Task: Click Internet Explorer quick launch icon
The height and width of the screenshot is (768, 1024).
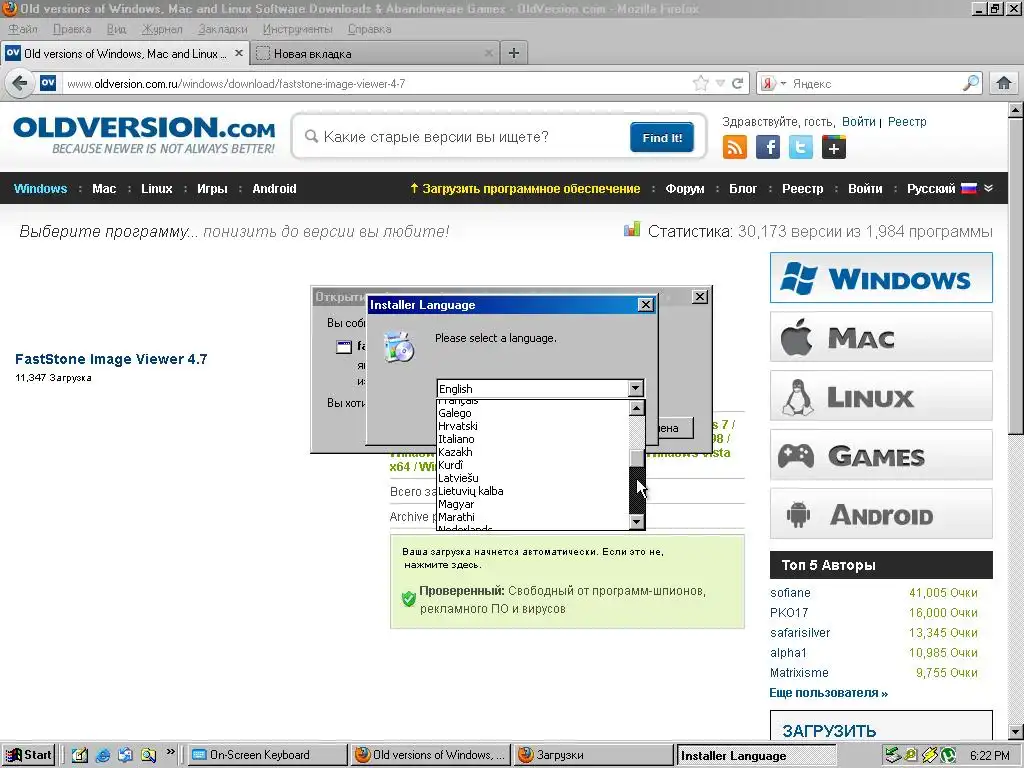Action: (x=103, y=755)
